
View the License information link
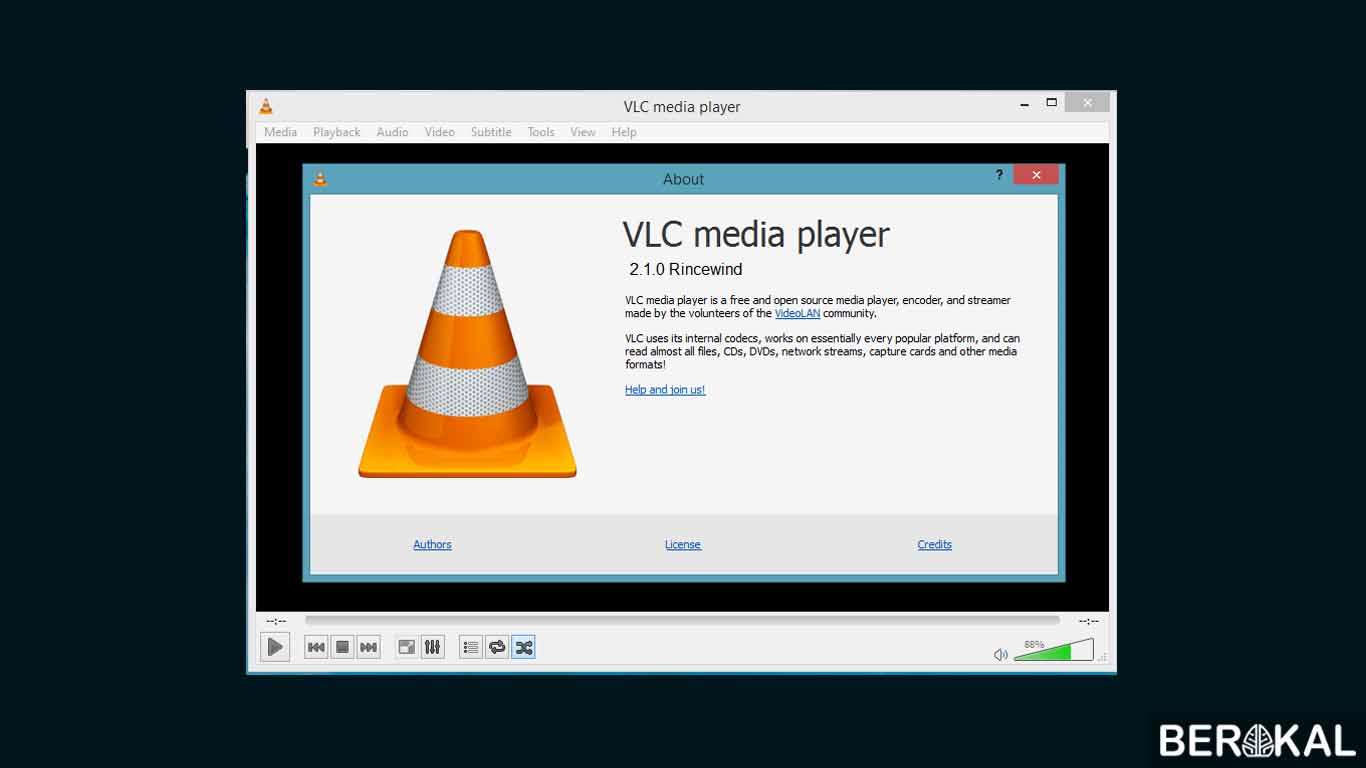[683, 544]
